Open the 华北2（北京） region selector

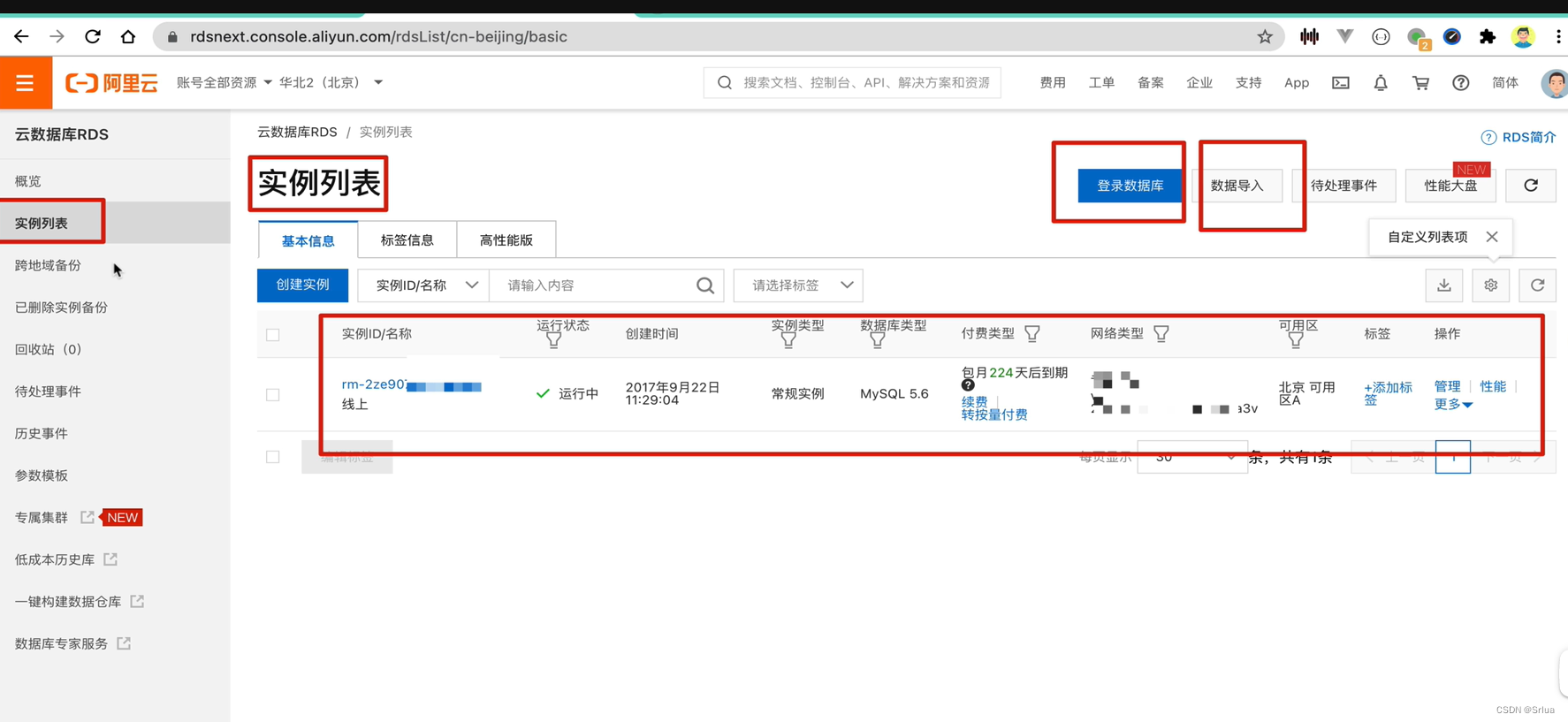(x=331, y=83)
